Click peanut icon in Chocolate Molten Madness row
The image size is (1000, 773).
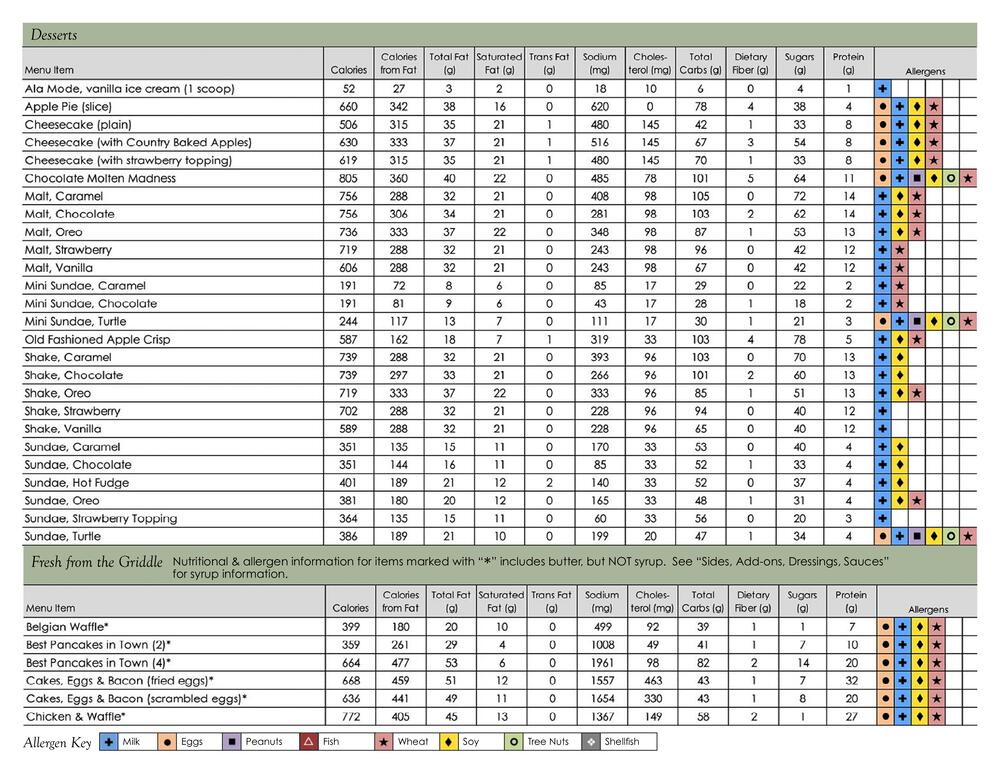click(916, 178)
